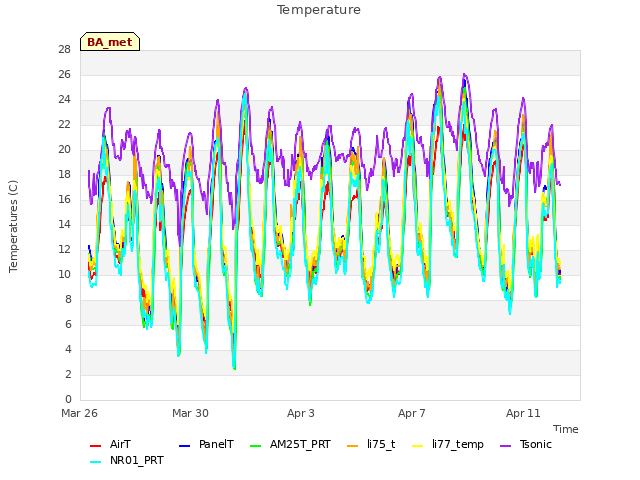The width and height of the screenshot is (640, 480).
Task: Click the 20 y-axis tick value
Action: [65, 150]
